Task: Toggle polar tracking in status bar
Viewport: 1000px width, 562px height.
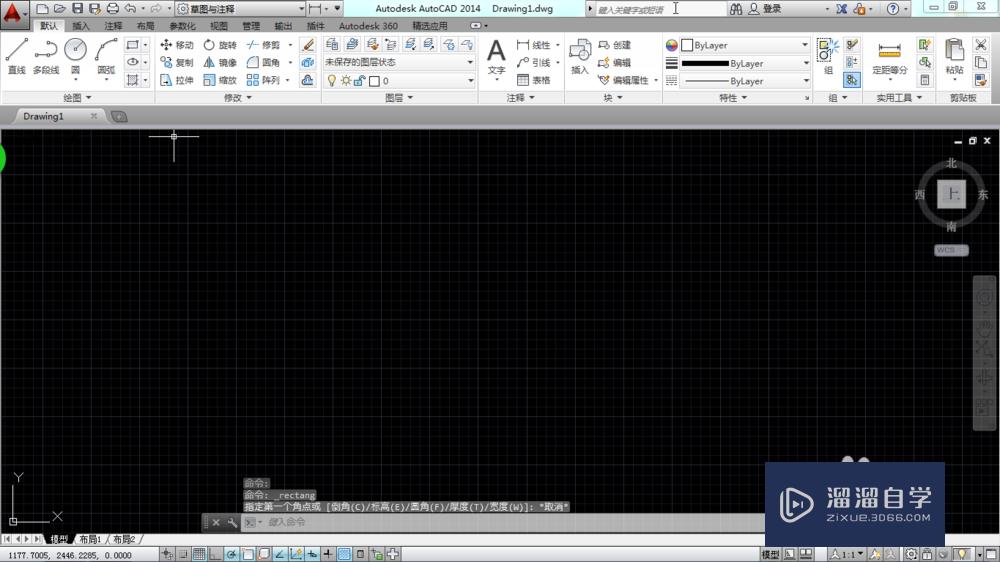Action: tap(232, 554)
